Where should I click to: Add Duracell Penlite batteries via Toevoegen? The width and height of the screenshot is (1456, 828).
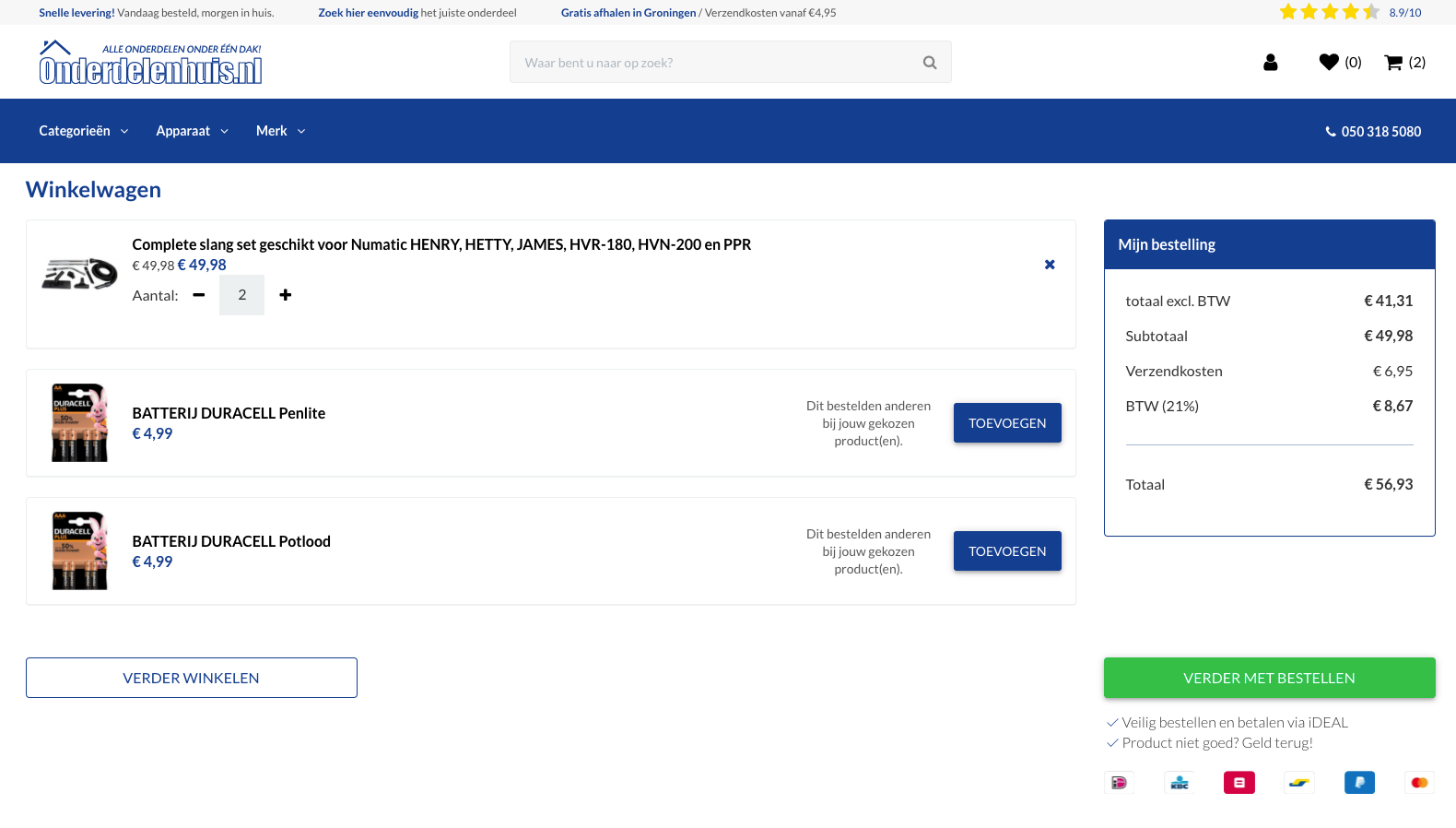pyautogui.click(x=1006, y=423)
